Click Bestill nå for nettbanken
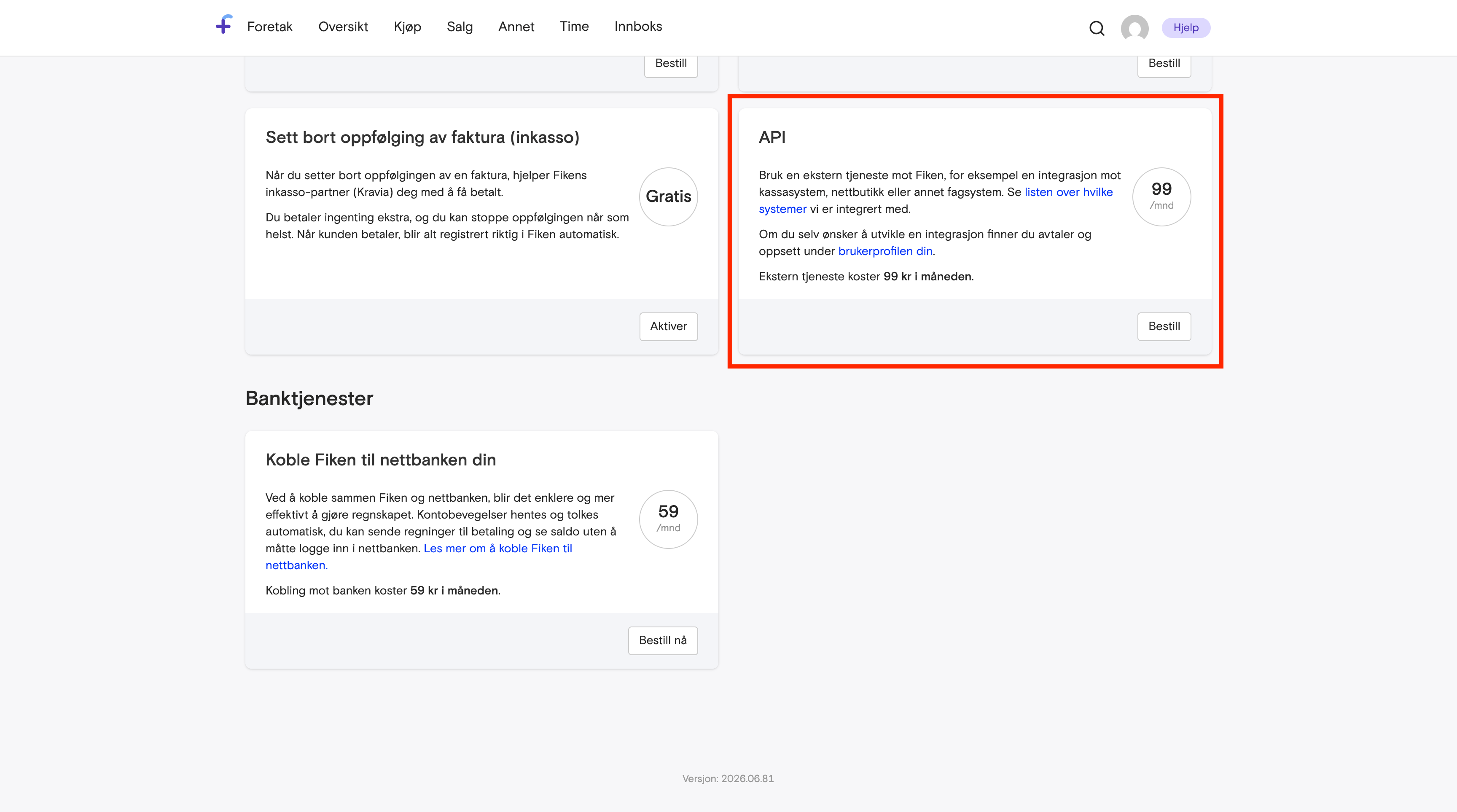The image size is (1457, 812). click(663, 640)
